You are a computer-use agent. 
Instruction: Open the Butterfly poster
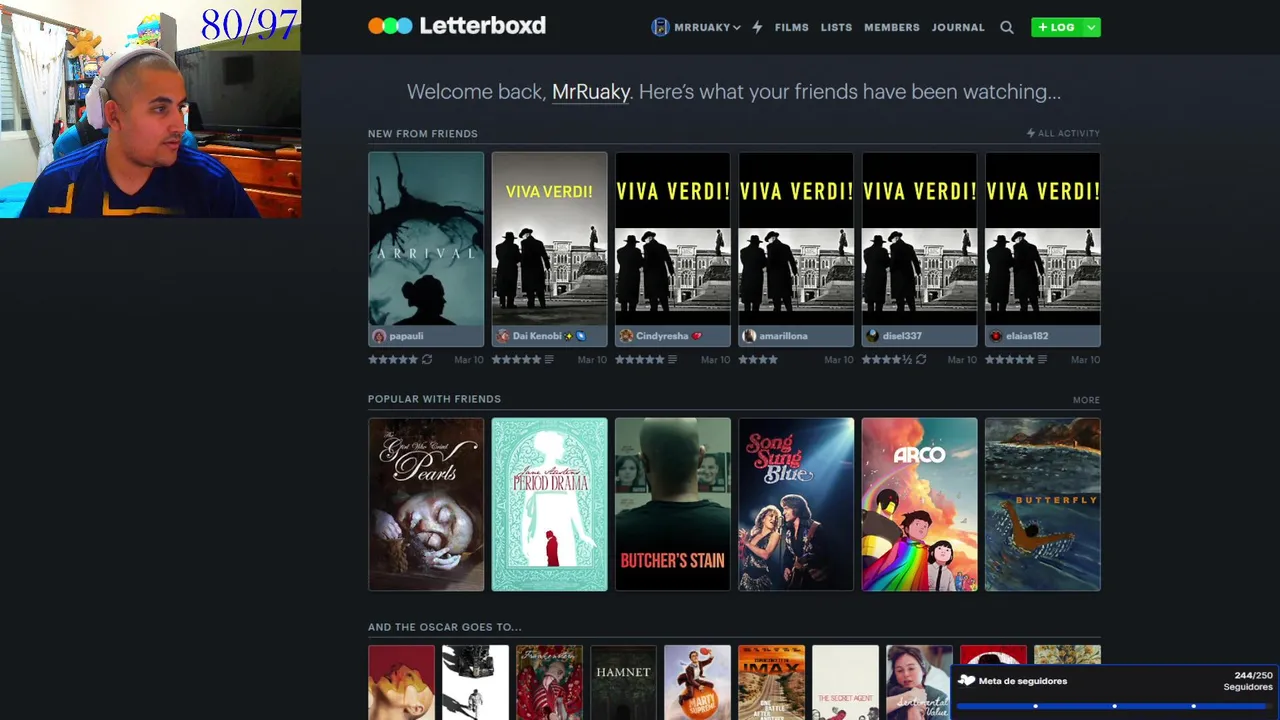[1043, 504]
